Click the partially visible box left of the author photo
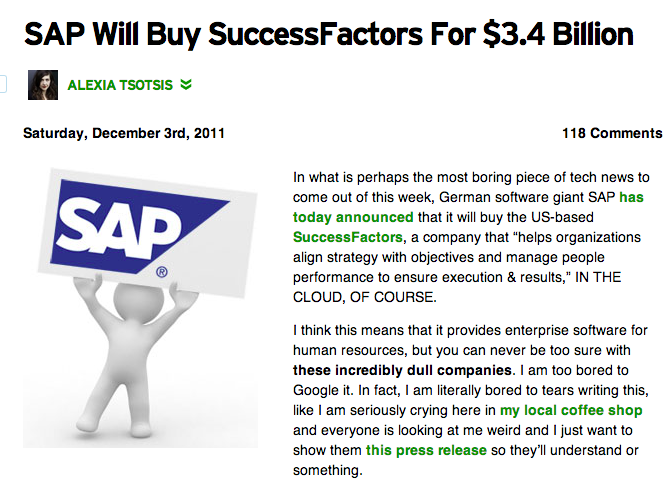Image resolution: width=666 pixels, height=486 pixels. pyautogui.click(x=3, y=85)
